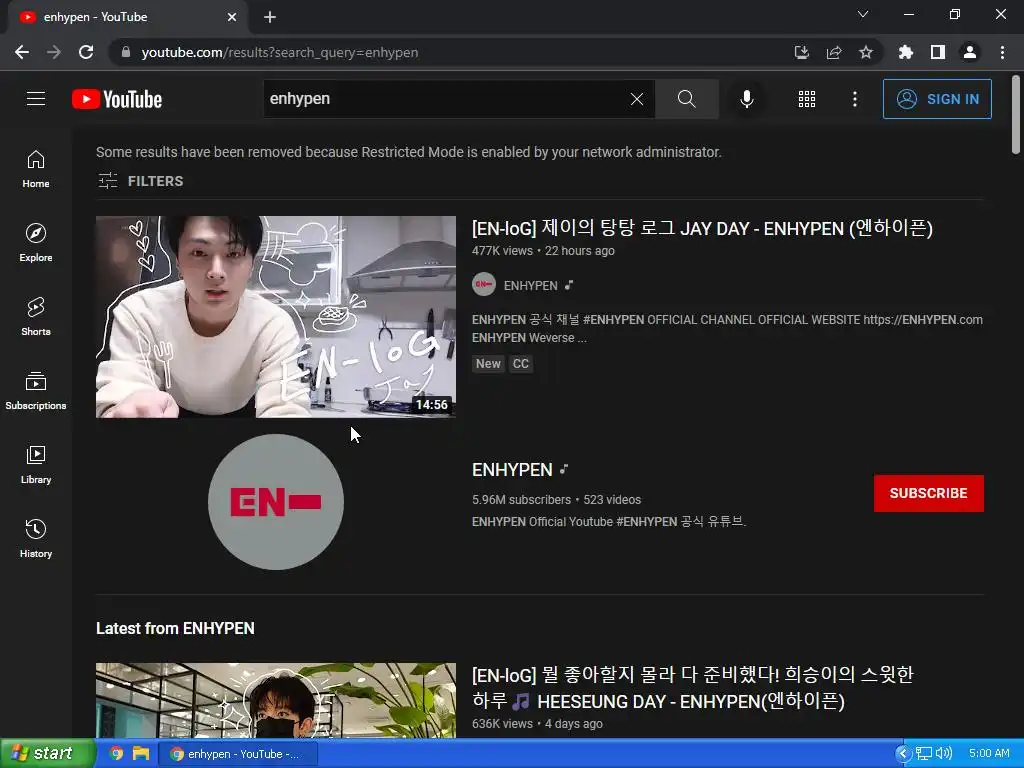The image size is (1024, 768).
Task: Expand the FILTERS options
Action: tap(140, 181)
